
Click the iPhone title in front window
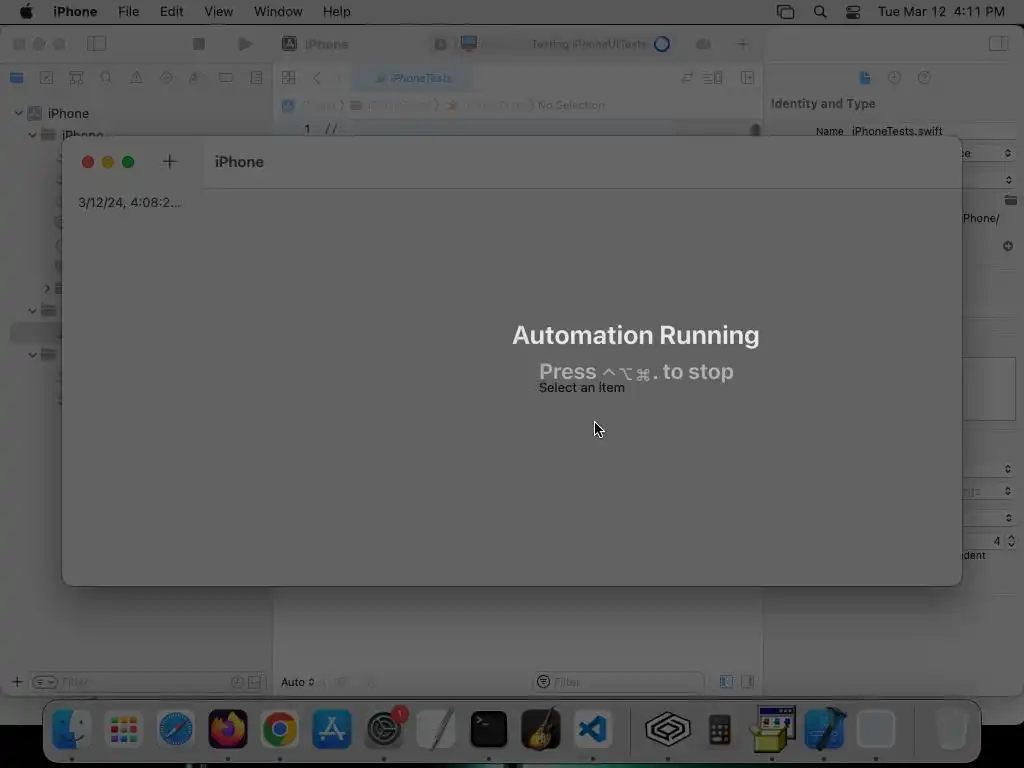pyautogui.click(x=239, y=162)
